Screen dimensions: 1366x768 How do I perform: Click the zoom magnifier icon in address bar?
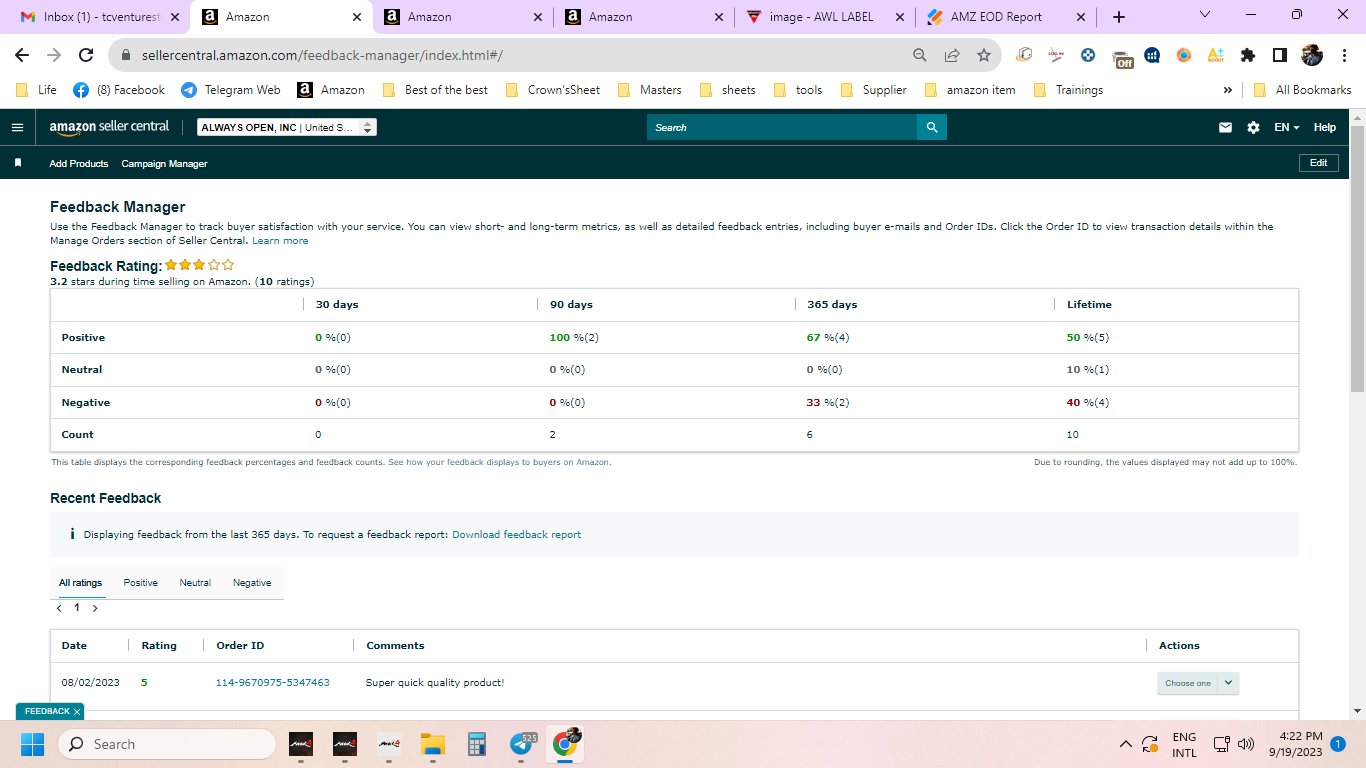[920, 55]
